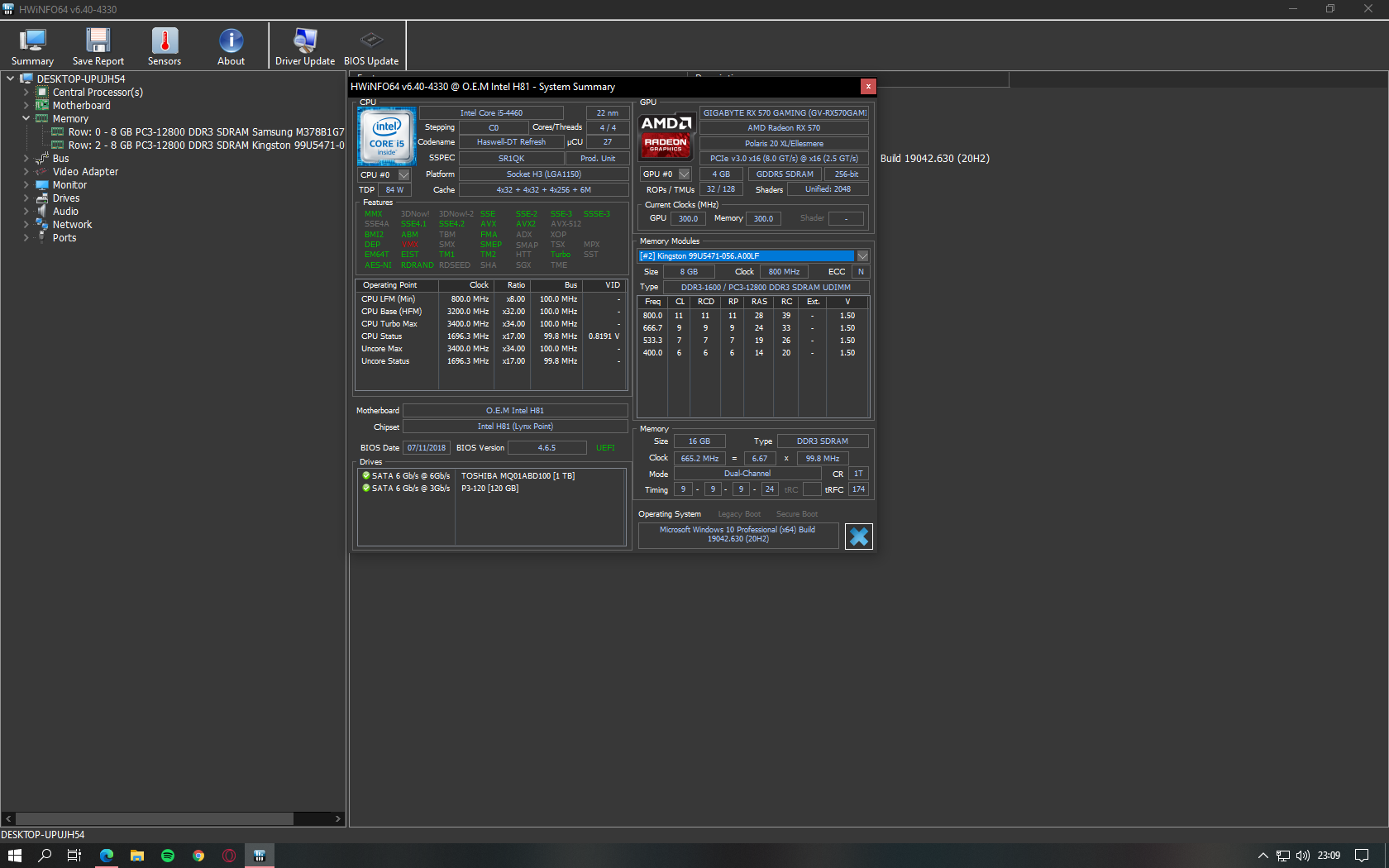The height and width of the screenshot is (868, 1389).
Task: Open File Explorer from taskbar
Action: coord(137,856)
